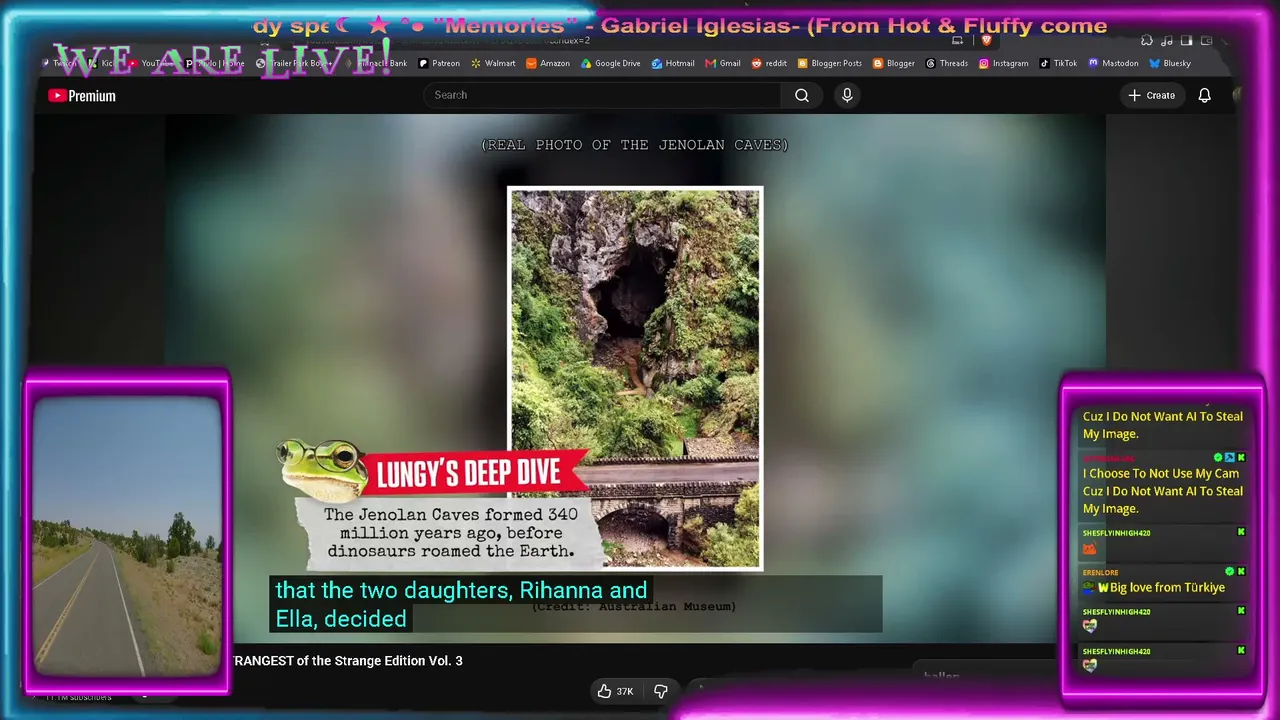Click the ERENLORE username in chat

(x=1102, y=573)
